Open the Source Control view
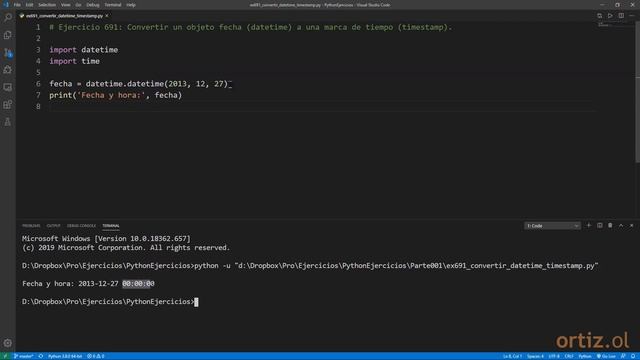 pos(8,53)
